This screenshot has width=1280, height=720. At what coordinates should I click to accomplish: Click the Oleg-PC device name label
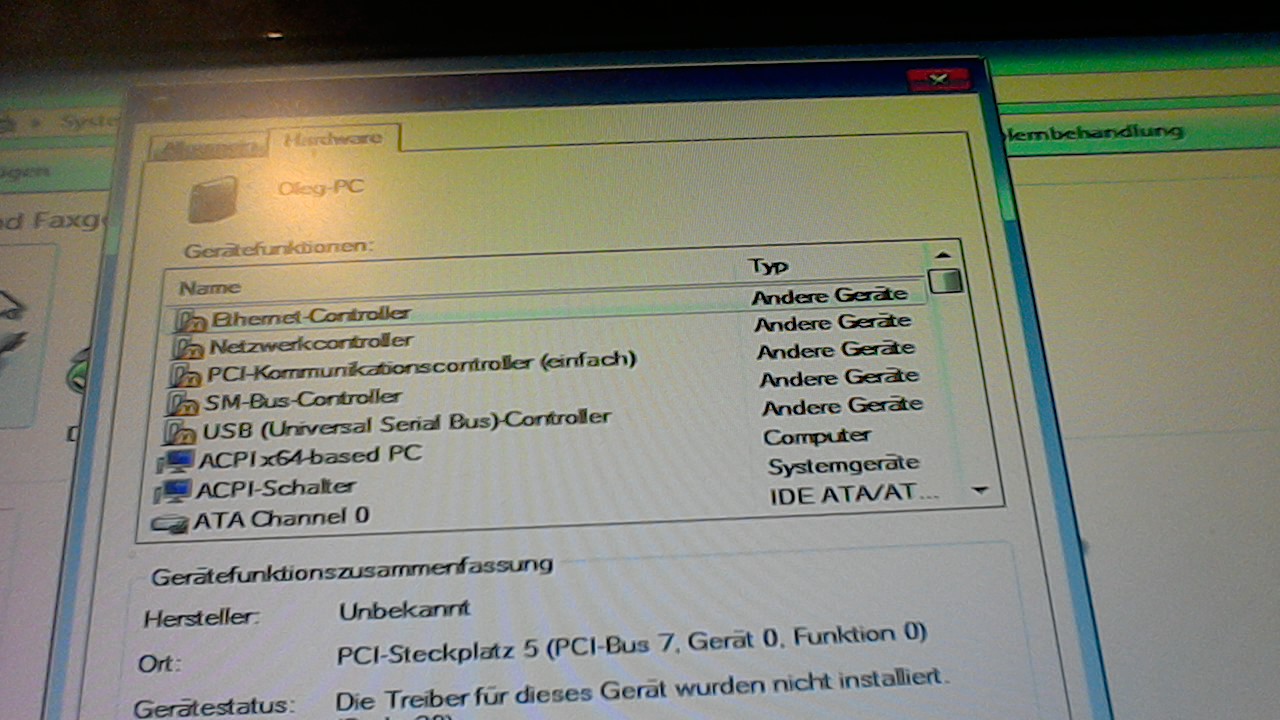click(320, 187)
